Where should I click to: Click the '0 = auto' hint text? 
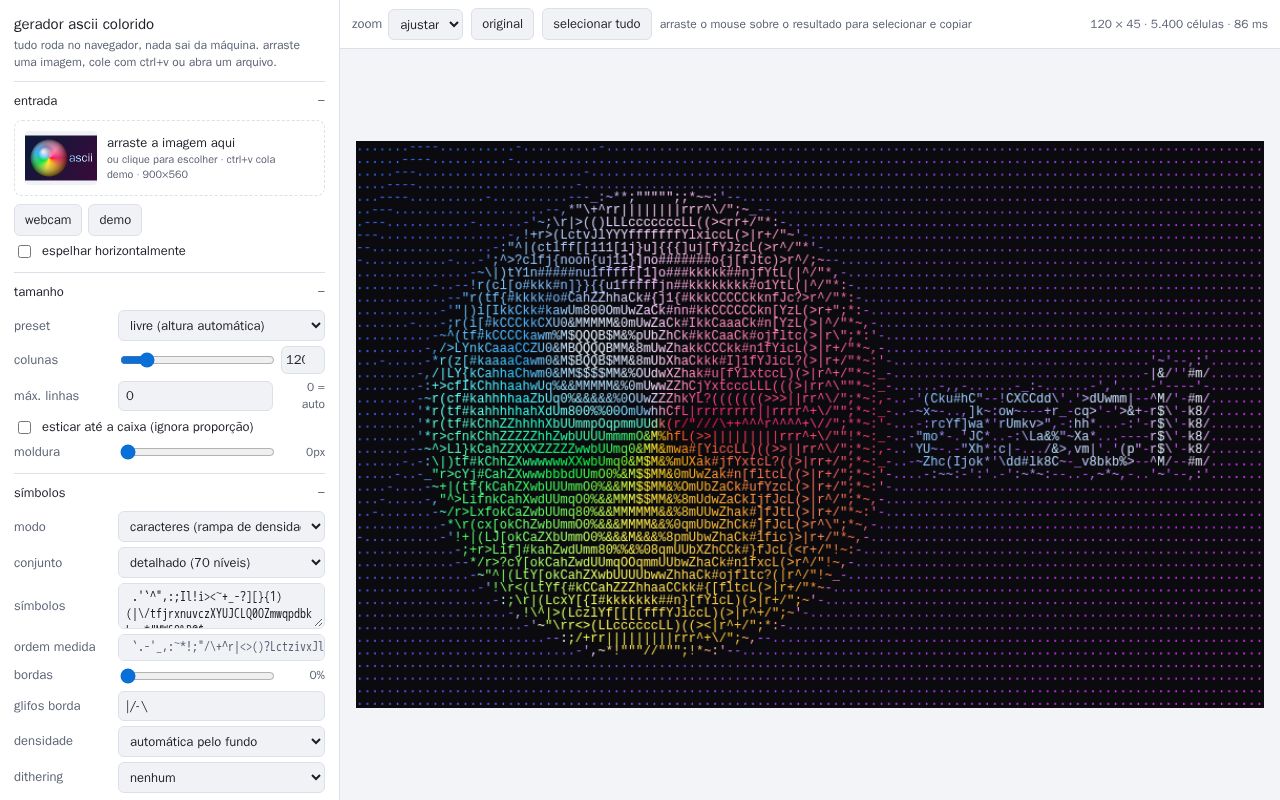(313, 396)
